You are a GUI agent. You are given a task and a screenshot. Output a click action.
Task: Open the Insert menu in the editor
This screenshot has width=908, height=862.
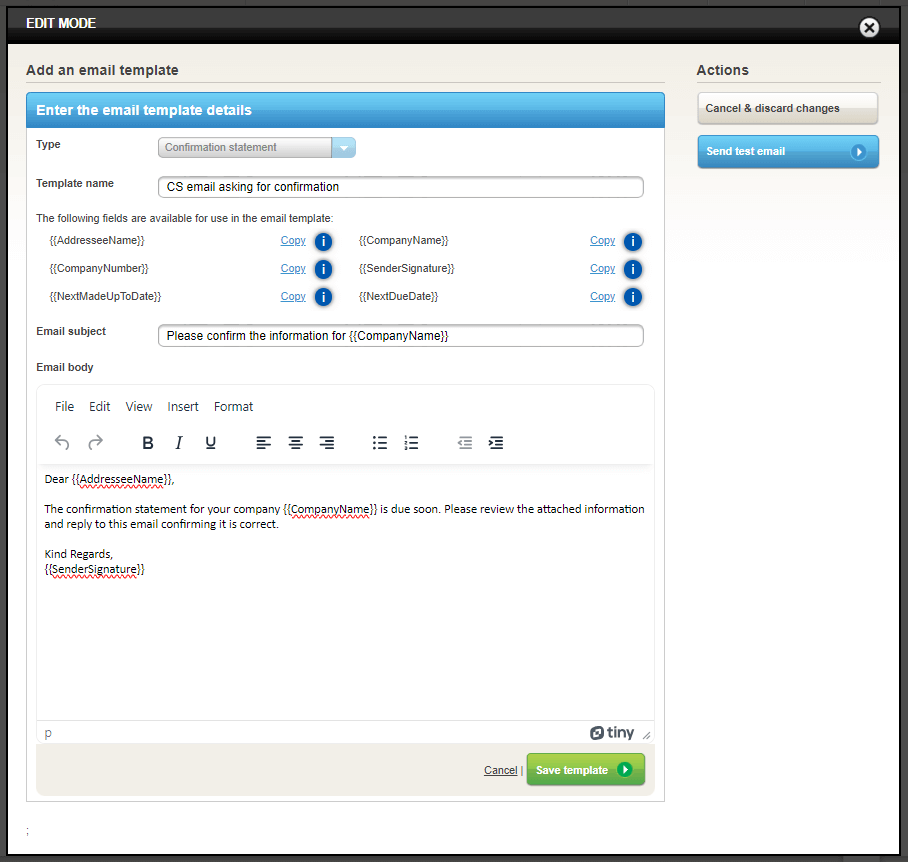click(x=183, y=407)
